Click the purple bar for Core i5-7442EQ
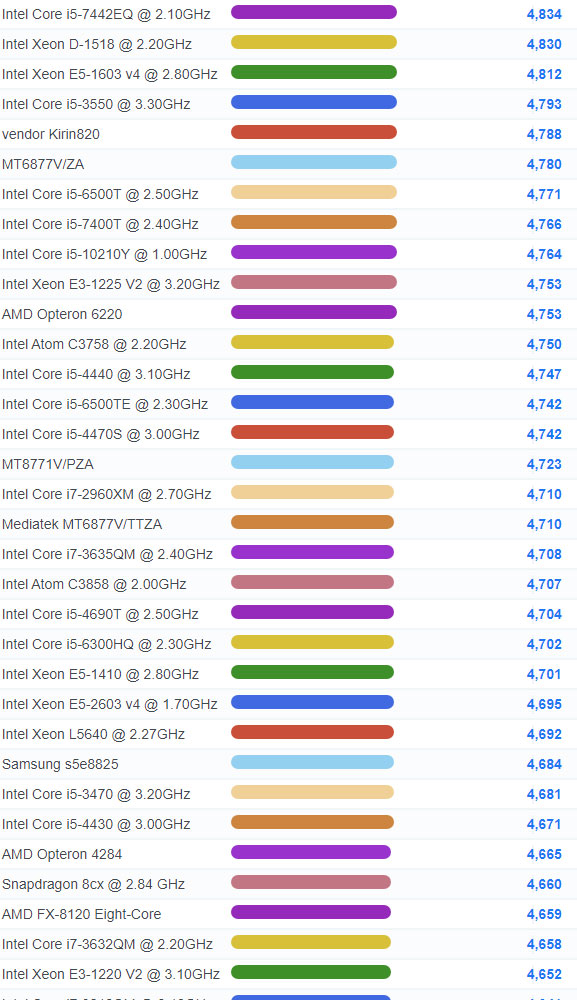 tap(314, 12)
